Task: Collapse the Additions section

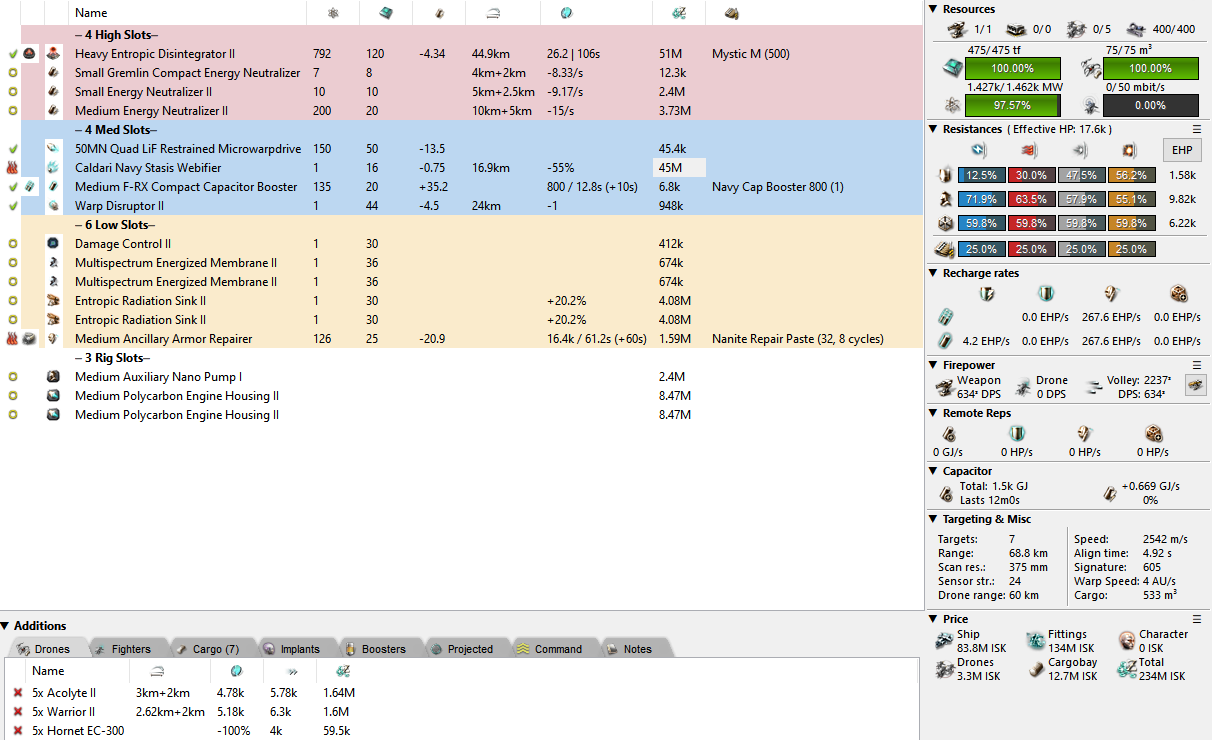Action: tap(6, 626)
